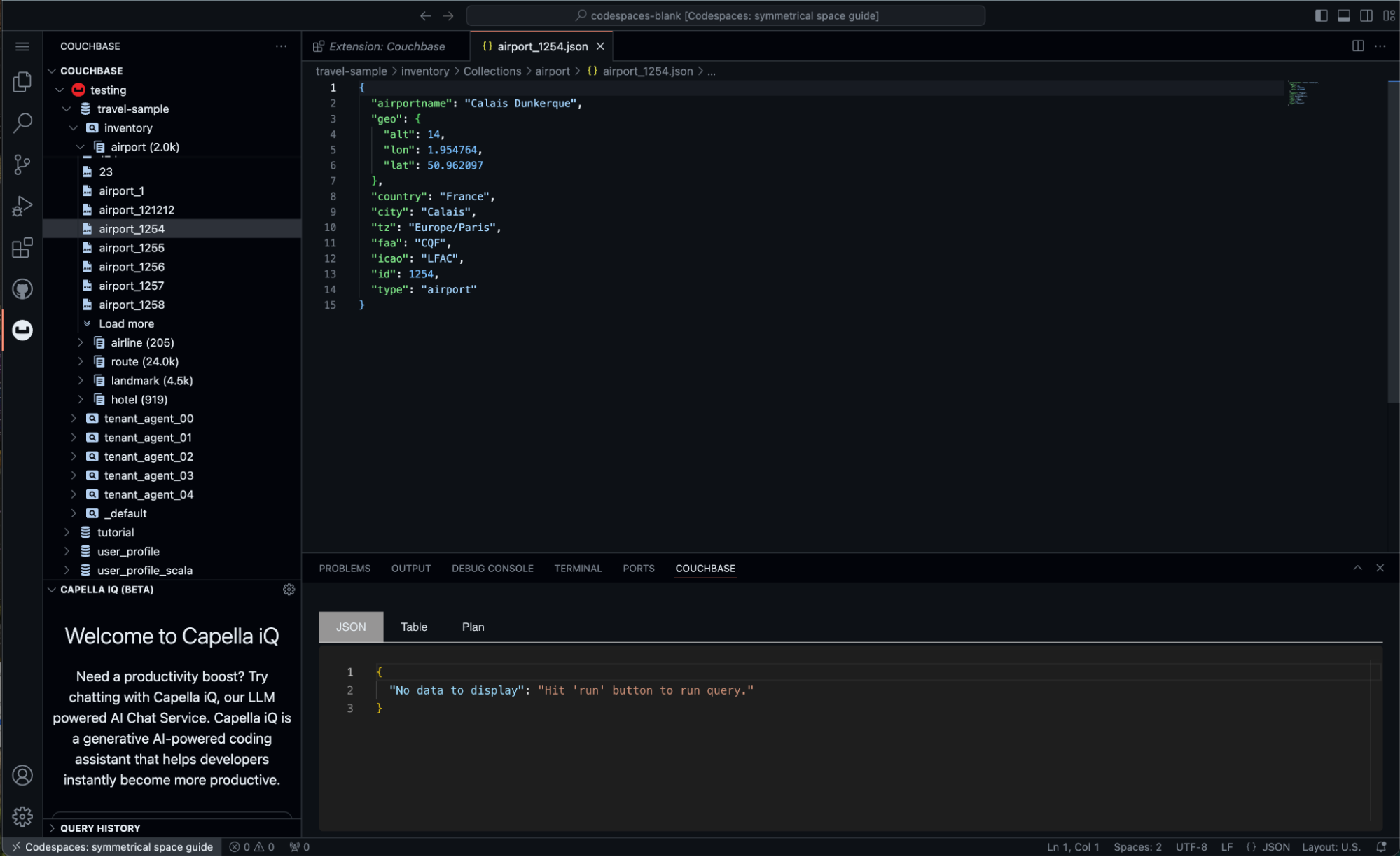This screenshot has width=1400, height=857.
Task: Click travel-sample in the breadcrumb
Action: 351,71
